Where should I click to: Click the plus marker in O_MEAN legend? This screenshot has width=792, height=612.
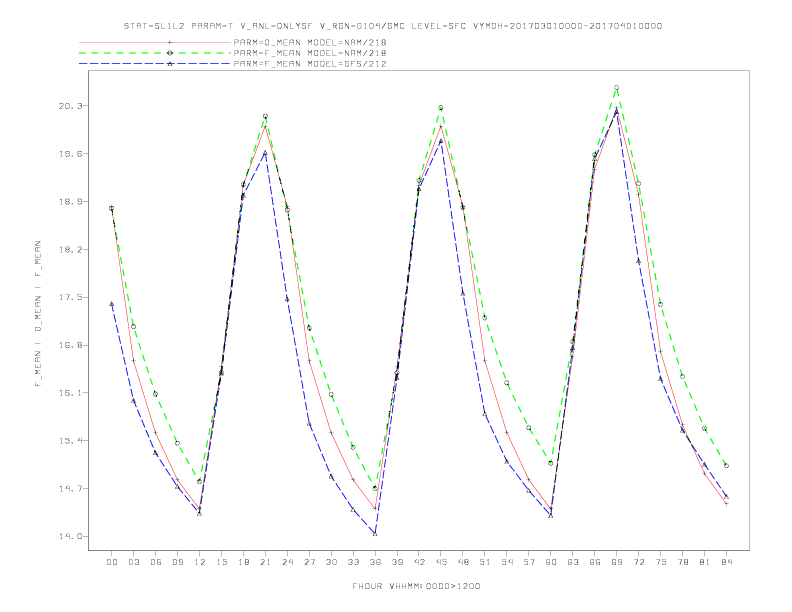170,42
